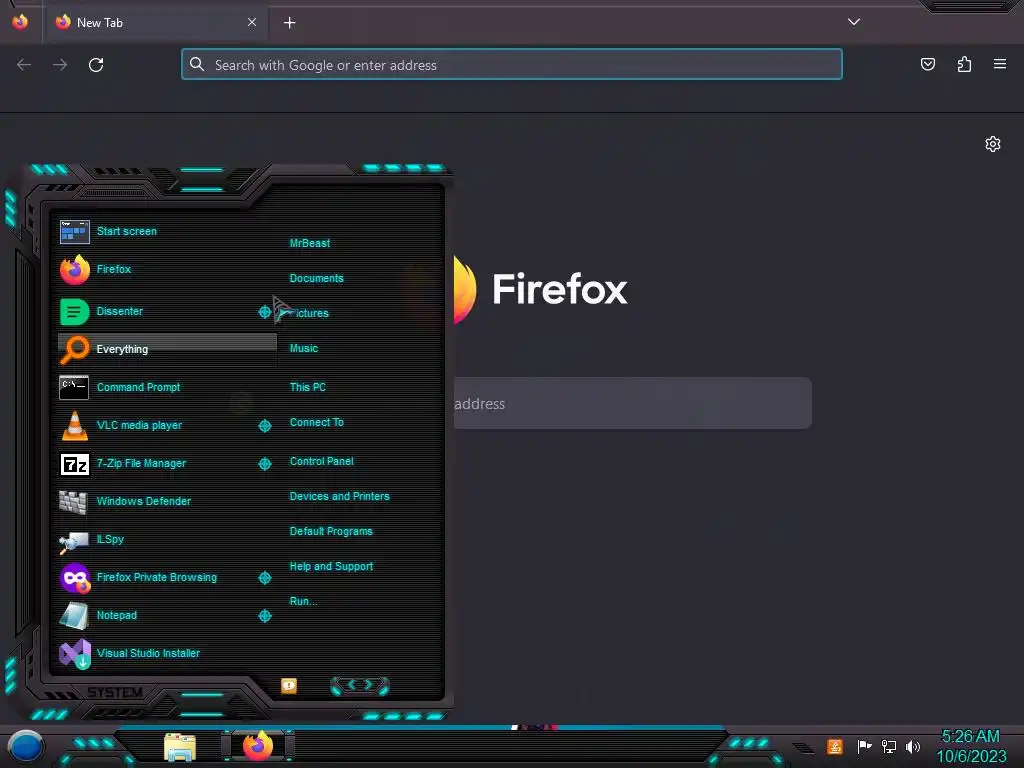This screenshot has height=768, width=1024.
Task: Open This PC
Action: [308, 387]
